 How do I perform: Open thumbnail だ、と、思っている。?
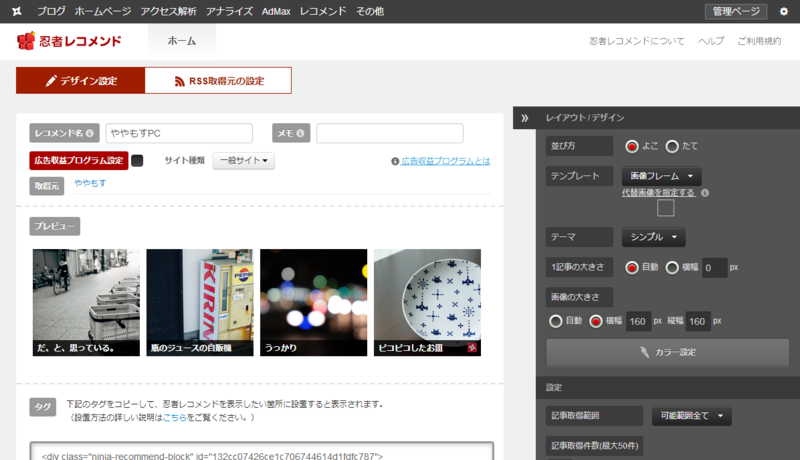click(86, 302)
